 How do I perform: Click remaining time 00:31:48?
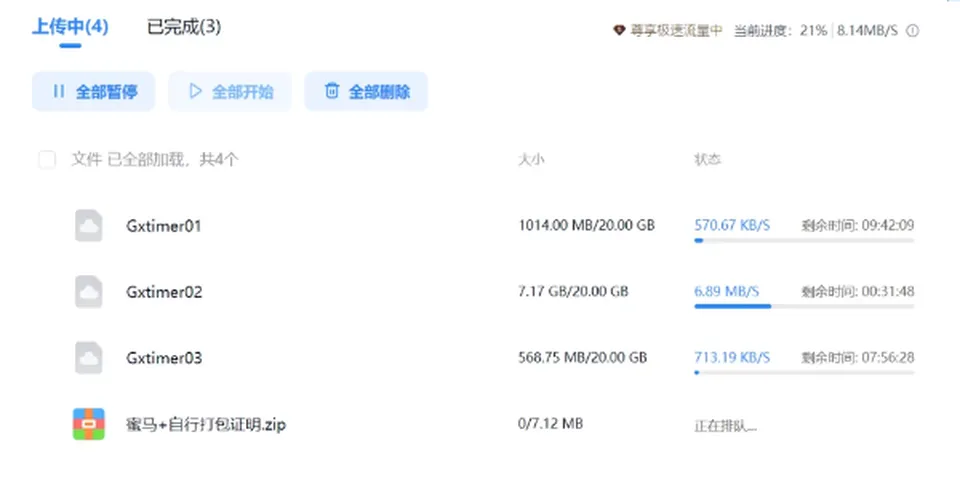pyautogui.click(x=888, y=291)
